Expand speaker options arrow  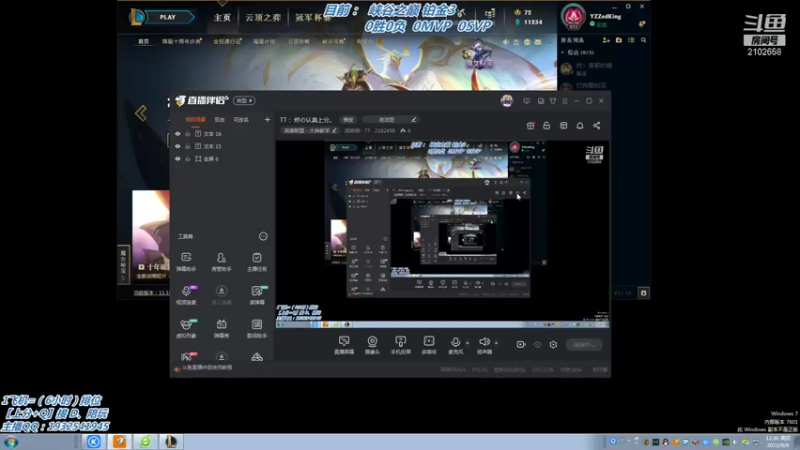click(x=496, y=343)
